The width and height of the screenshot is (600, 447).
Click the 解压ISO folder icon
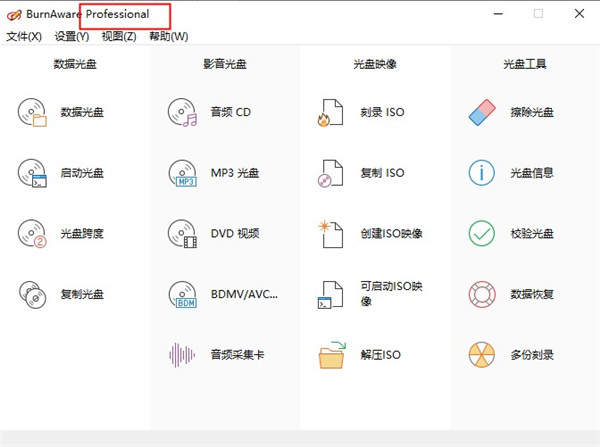tap(332, 355)
